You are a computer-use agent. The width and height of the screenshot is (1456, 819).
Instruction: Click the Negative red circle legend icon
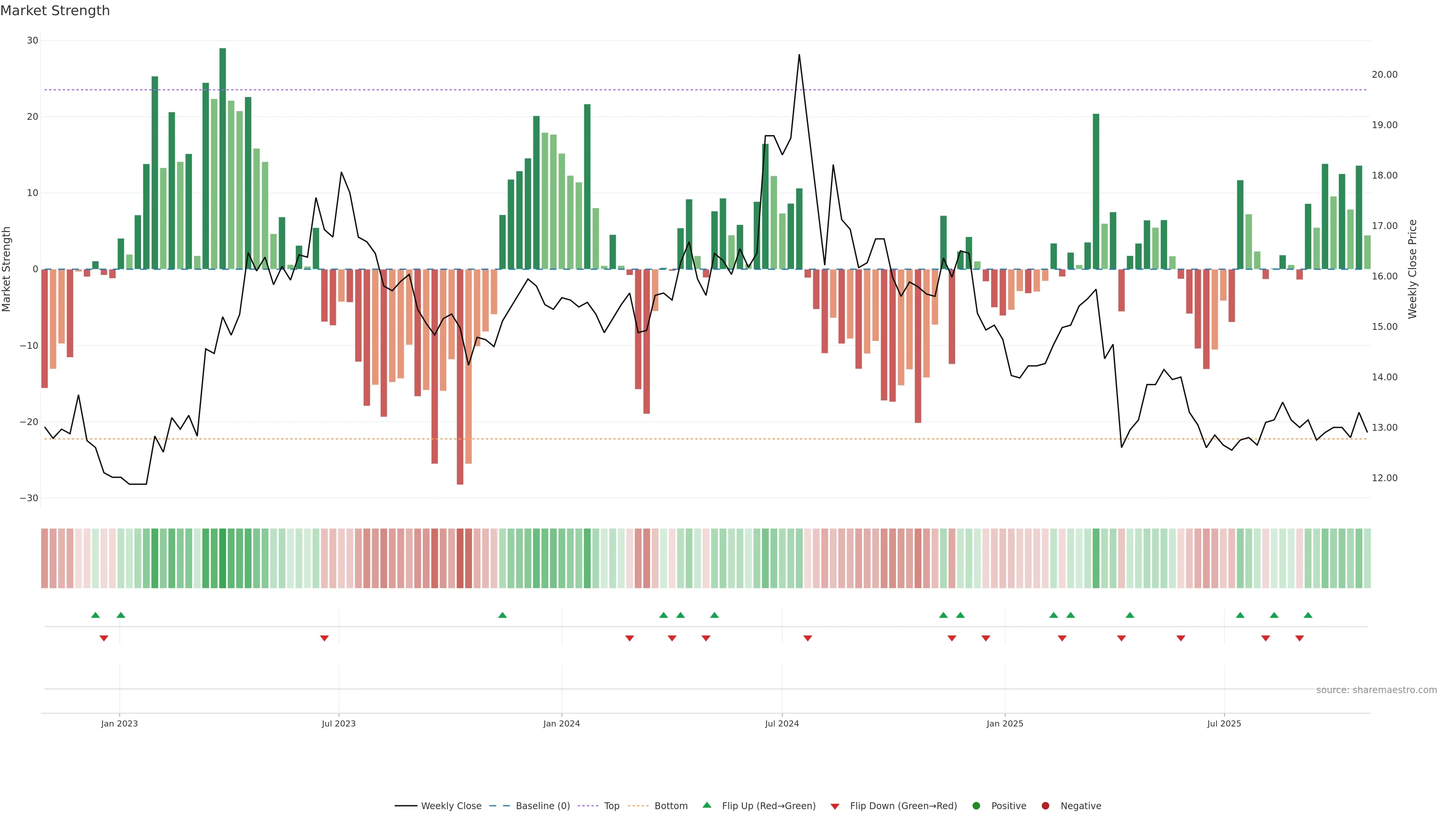[1045, 805]
